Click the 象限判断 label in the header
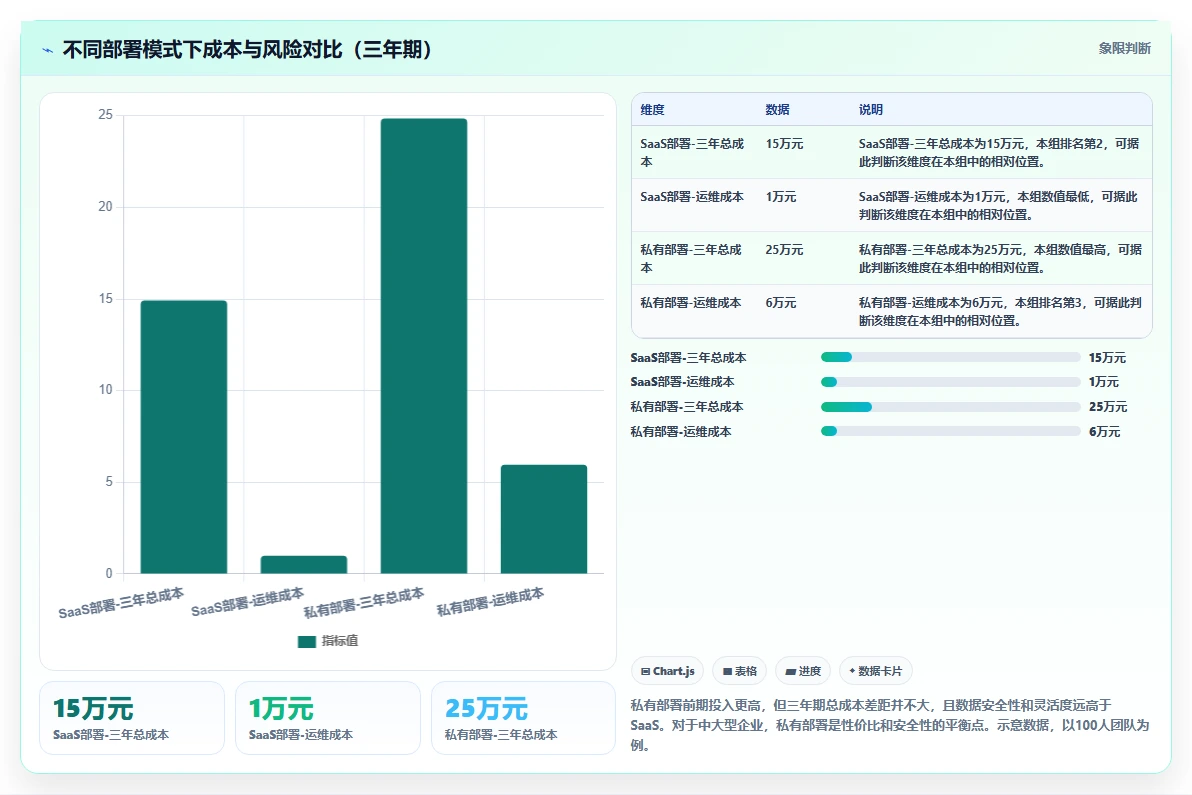 pos(1124,49)
